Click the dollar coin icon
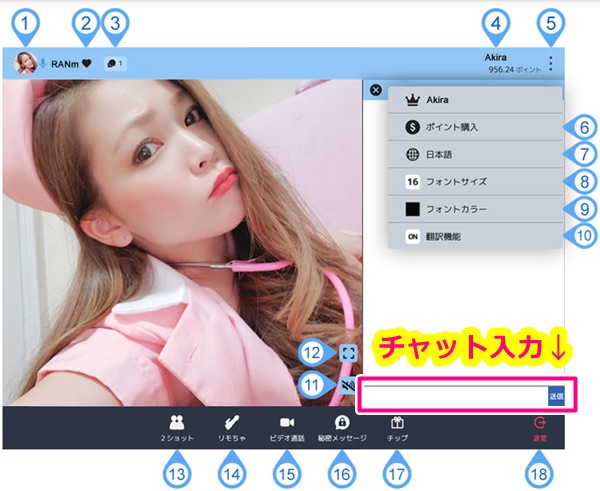The image size is (600, 491). (412, 127)
